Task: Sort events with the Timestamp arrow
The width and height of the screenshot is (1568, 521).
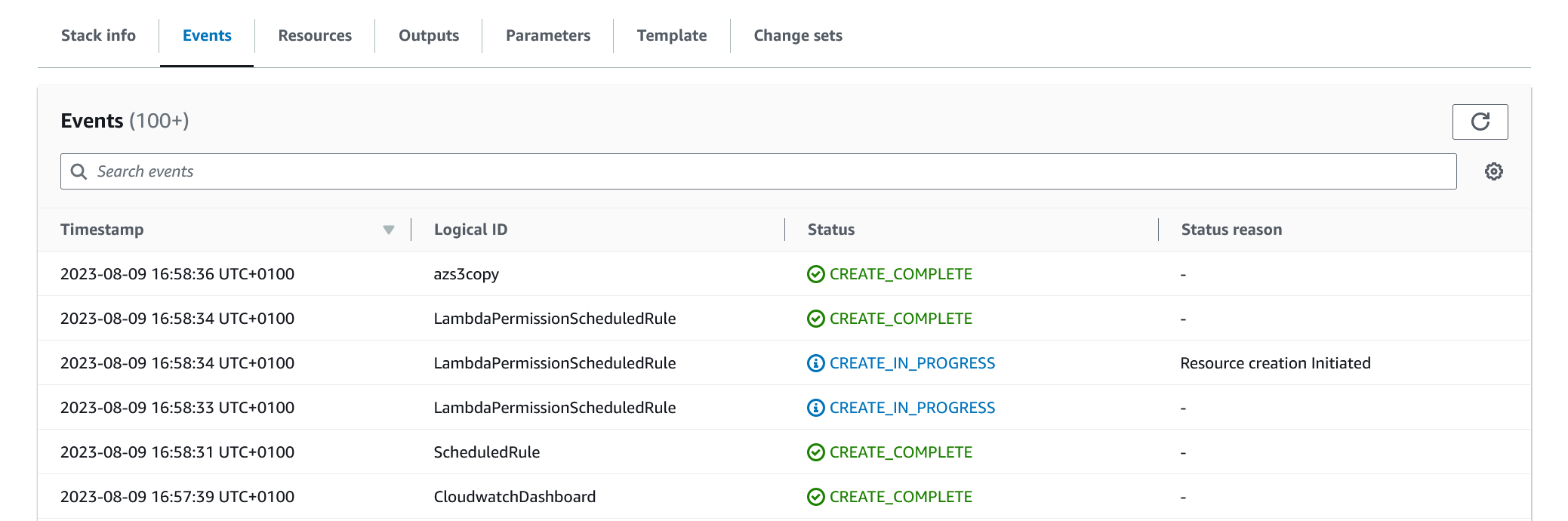Action: (389, 230)
